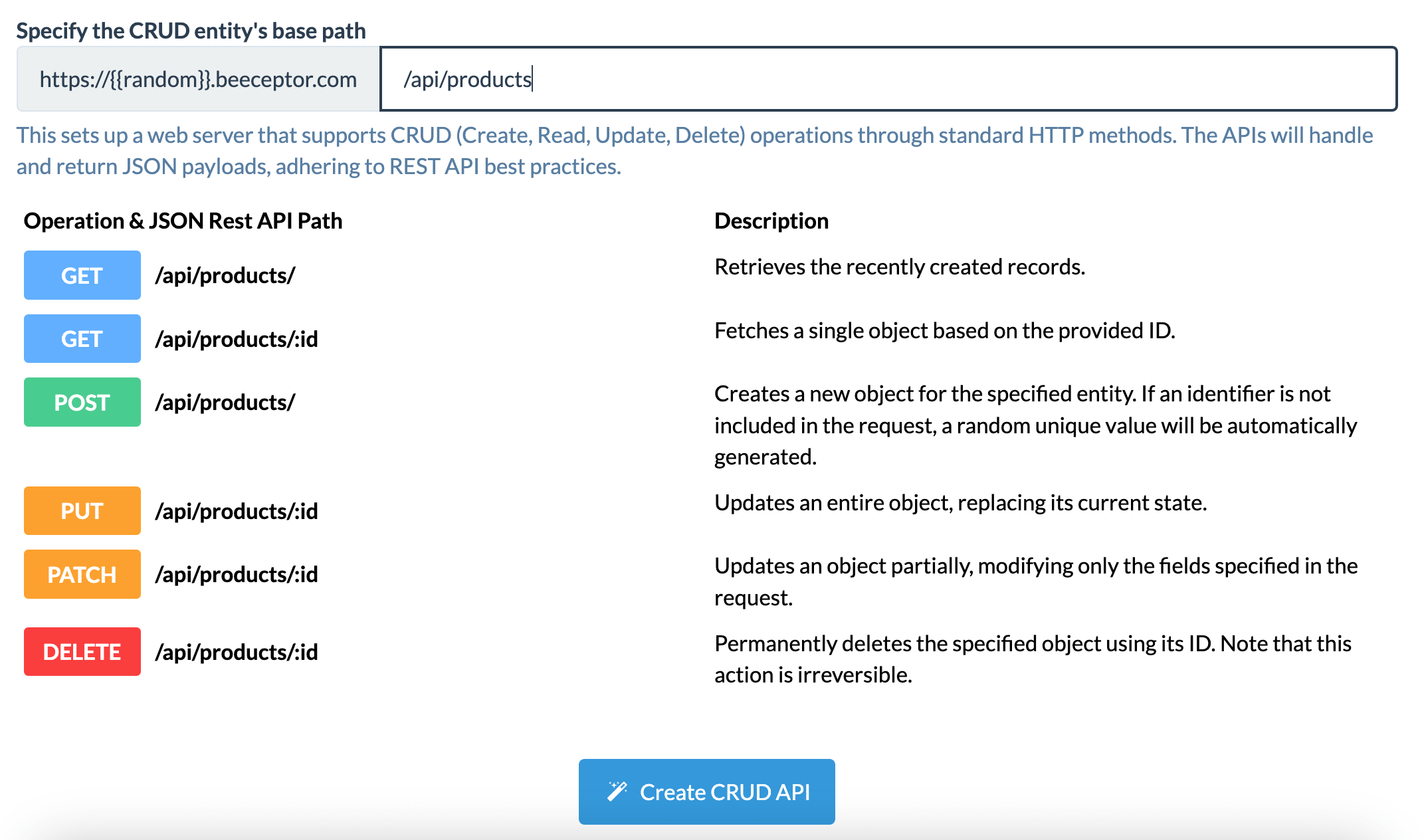The image size is (1426, 840).
Task: Click the blue CRUD operations help text
Action: pyautogui.click(x=695, y=151)
